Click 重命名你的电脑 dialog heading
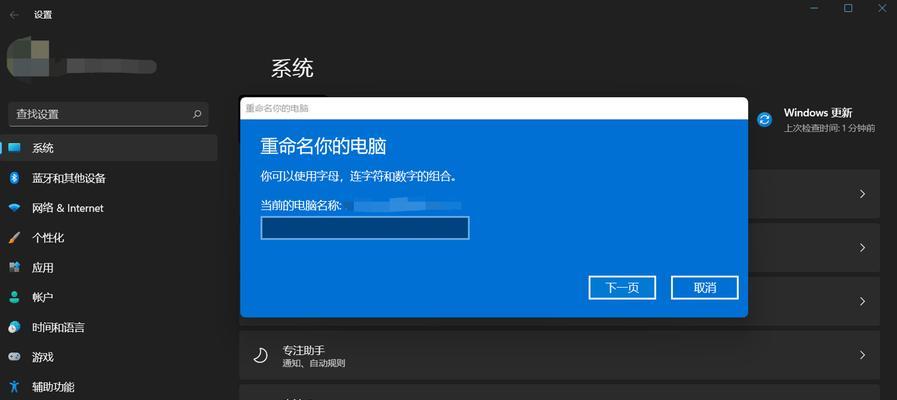 coord(323,146)
